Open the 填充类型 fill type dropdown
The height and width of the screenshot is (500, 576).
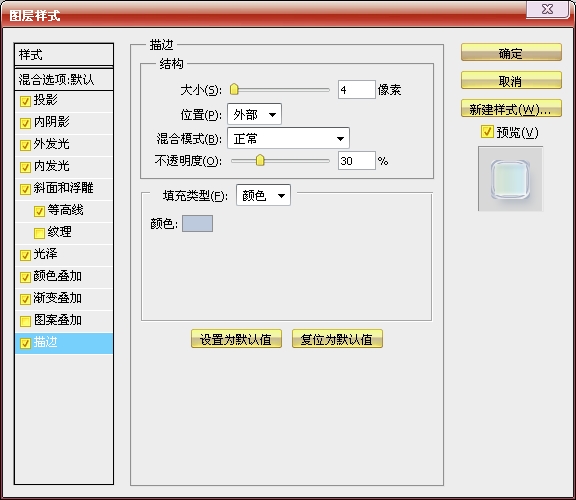[263, 195]
